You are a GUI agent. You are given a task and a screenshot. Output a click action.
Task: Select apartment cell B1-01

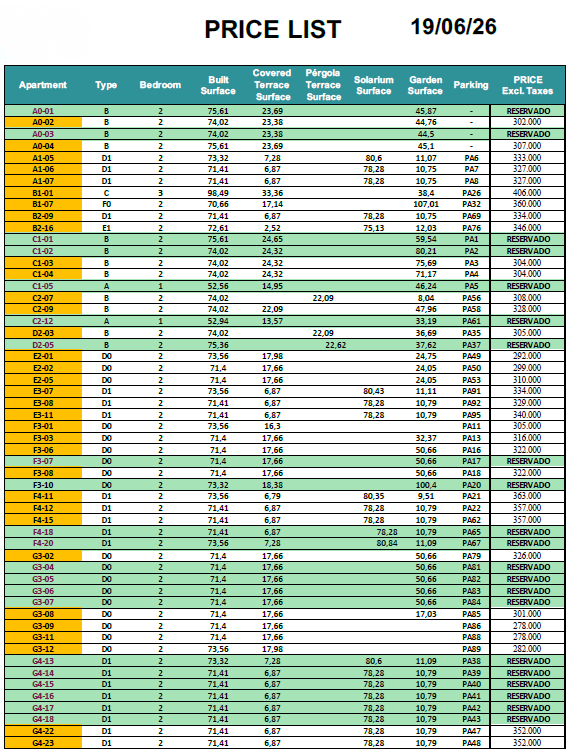[43, 193]
